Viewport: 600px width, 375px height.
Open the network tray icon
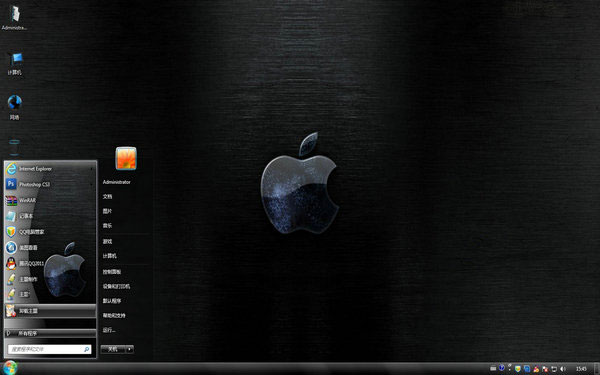coord(554,369)
